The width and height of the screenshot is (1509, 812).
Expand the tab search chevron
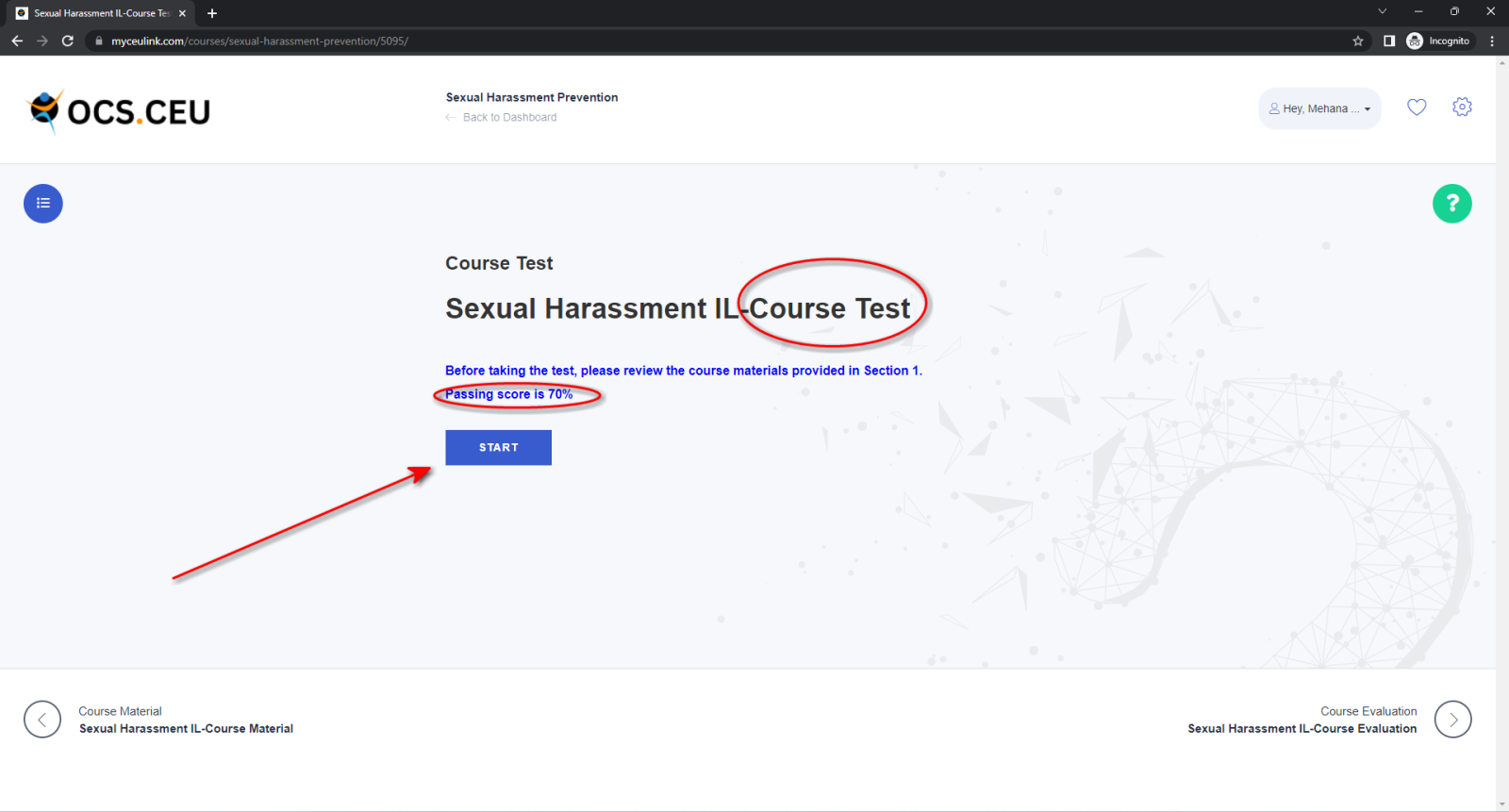[x=1382, y=12]
